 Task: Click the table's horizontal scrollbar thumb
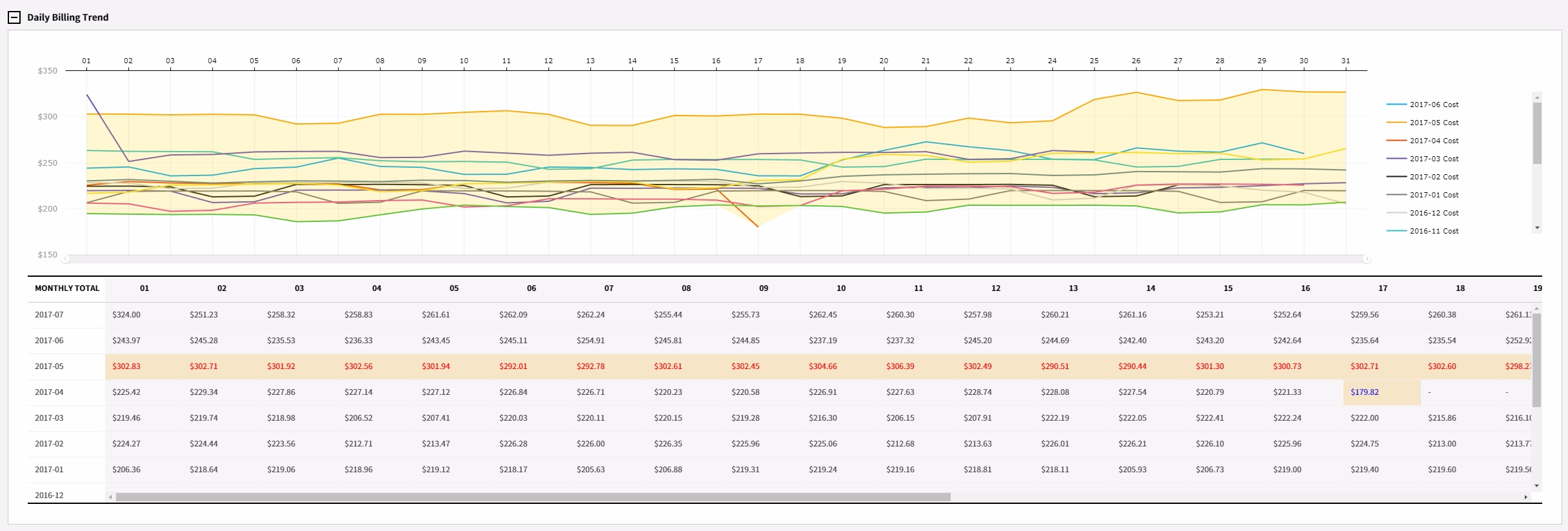pyautogui.click(x=533, y=497)
